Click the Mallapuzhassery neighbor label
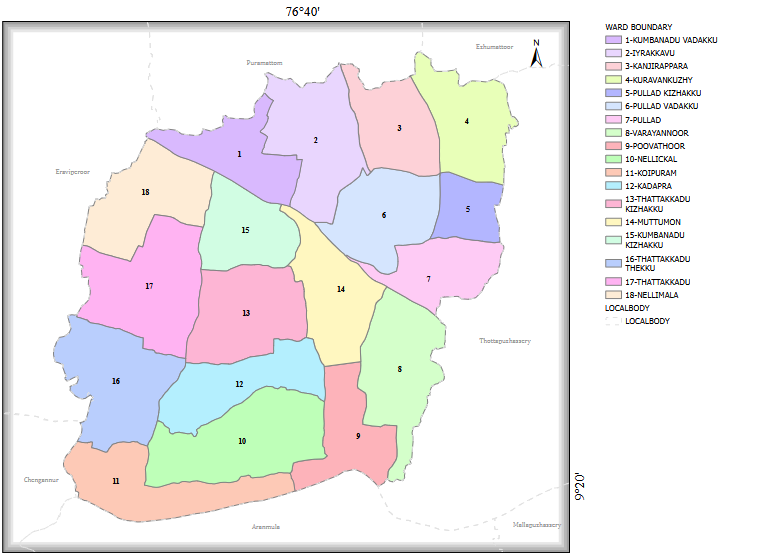Viewport: 760px width, 553px height. pyautogui.click(x=537, y=525)
